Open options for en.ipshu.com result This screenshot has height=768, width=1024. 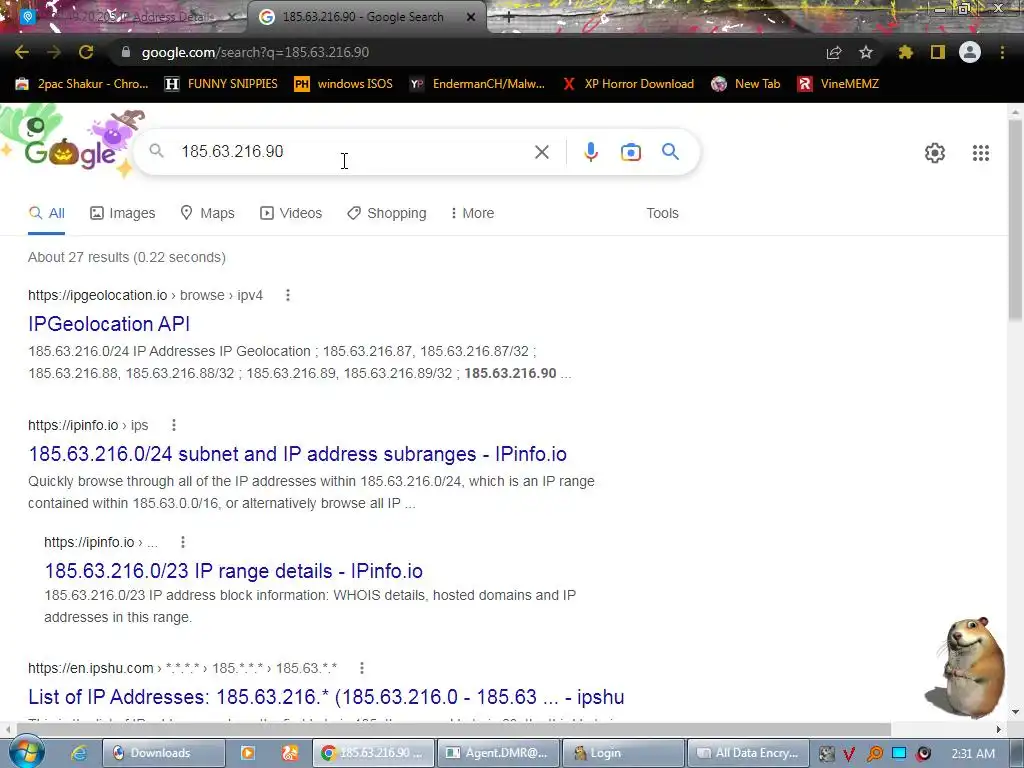point(362,668)
